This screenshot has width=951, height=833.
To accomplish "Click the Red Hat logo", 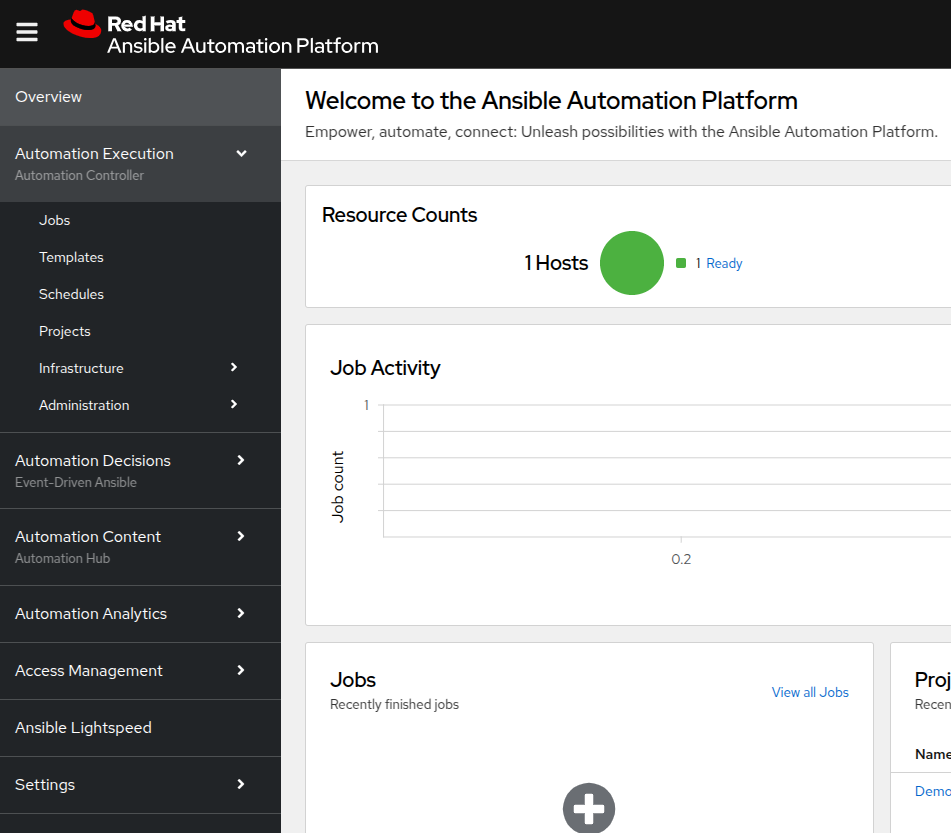I will point(83,26).
